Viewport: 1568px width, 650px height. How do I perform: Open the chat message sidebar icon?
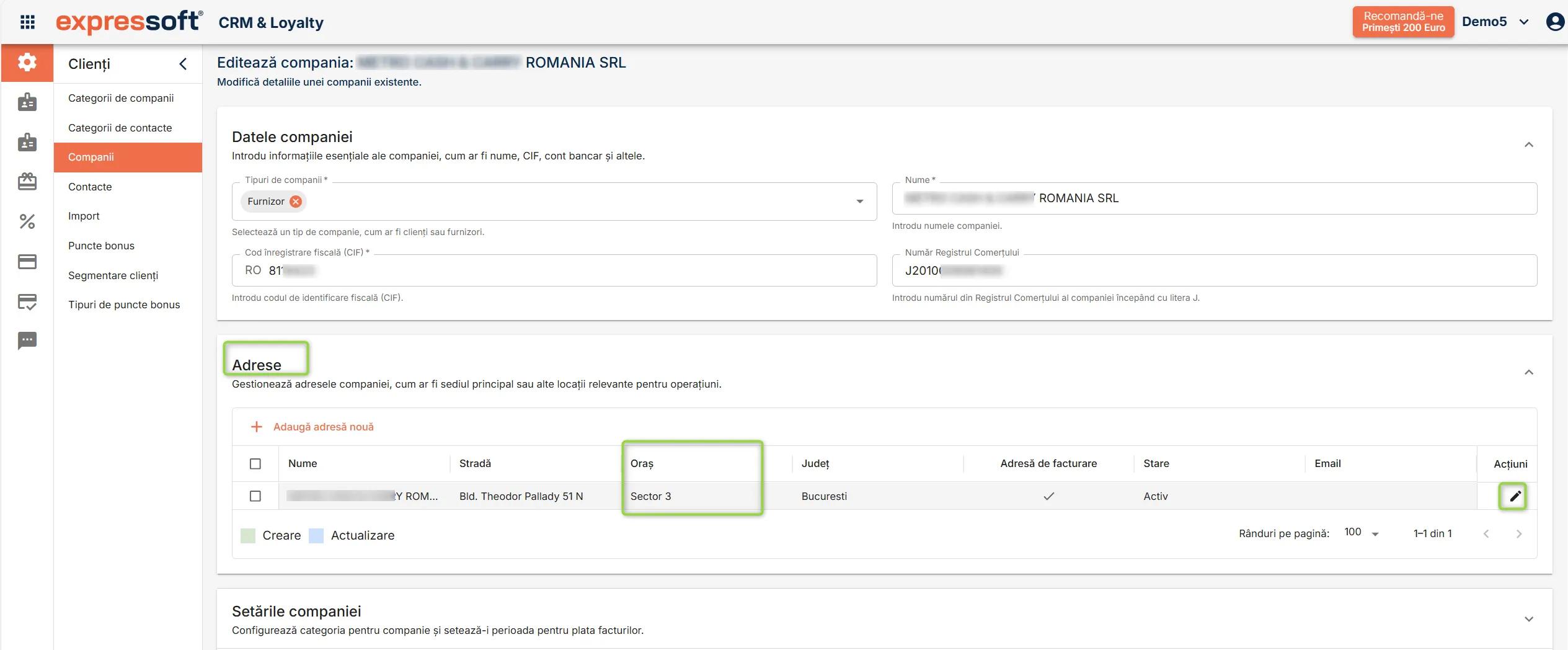[27, 341]
